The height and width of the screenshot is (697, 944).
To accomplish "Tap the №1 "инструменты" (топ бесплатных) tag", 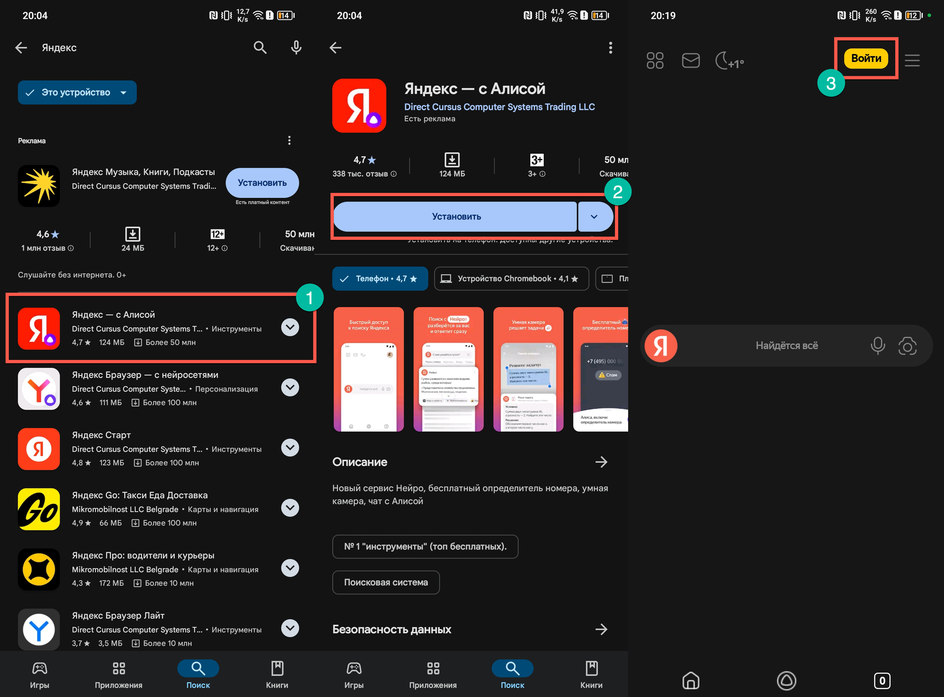I will click(x=425, y=547).
